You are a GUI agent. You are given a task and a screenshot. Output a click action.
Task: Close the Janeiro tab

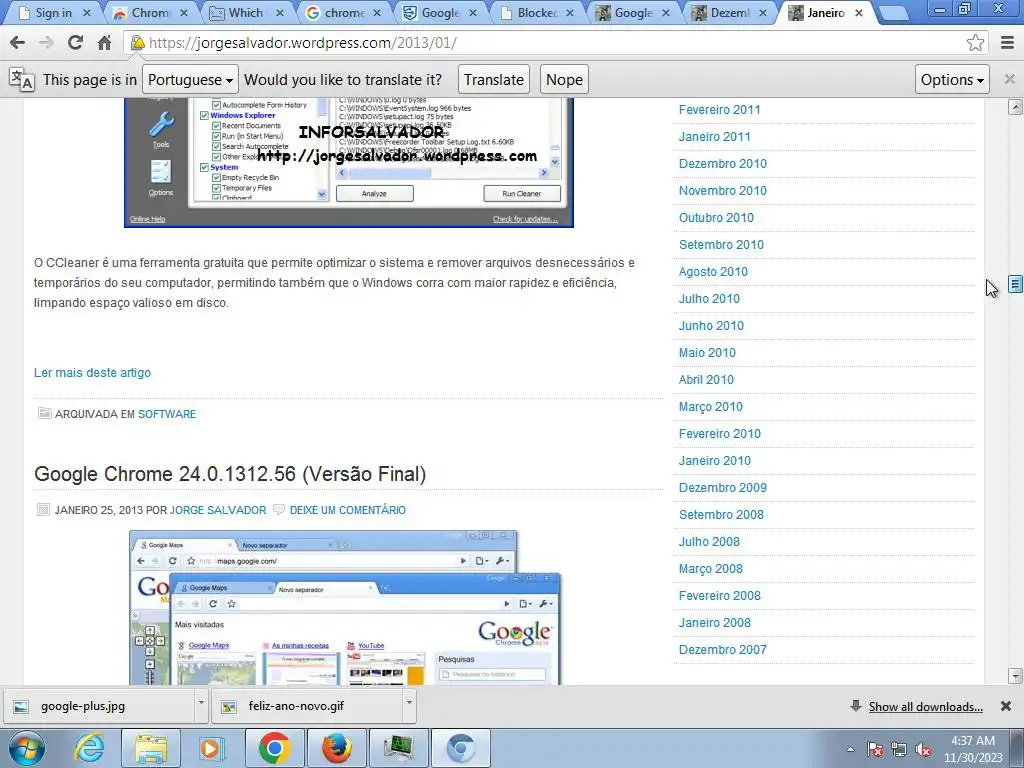pos(859,13)
